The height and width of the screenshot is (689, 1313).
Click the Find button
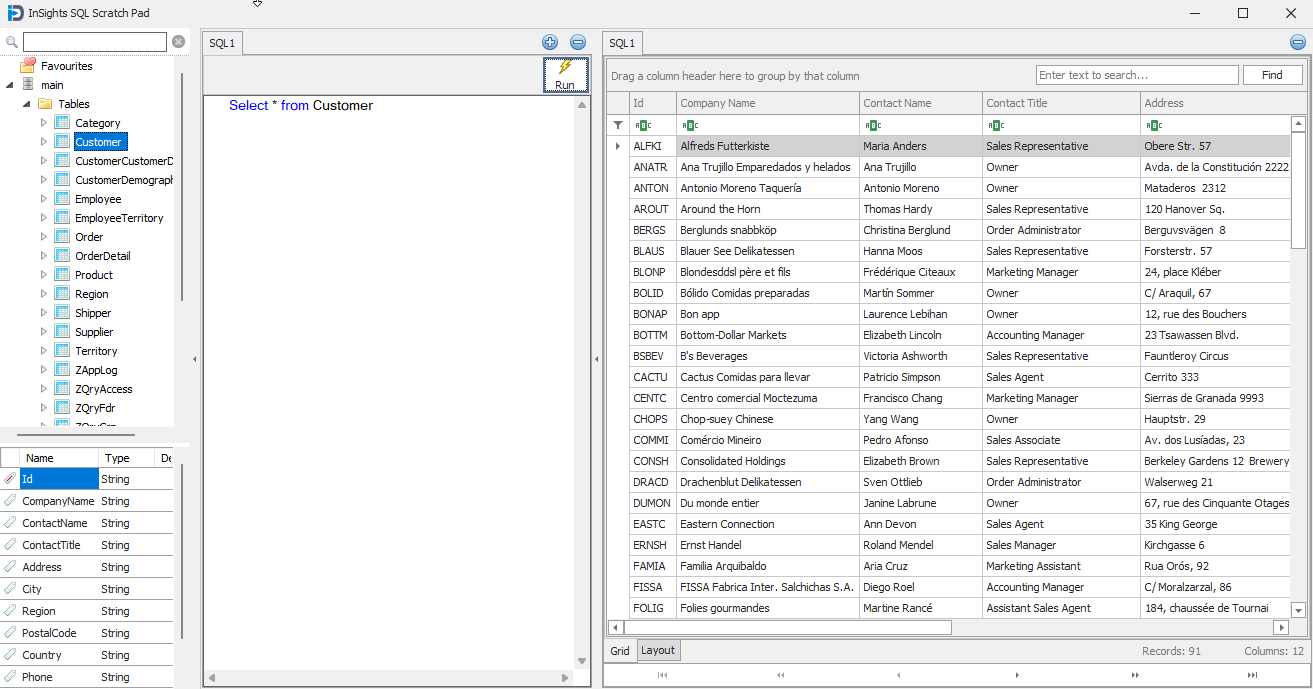pyautogui.click(x=1272, y=75)
